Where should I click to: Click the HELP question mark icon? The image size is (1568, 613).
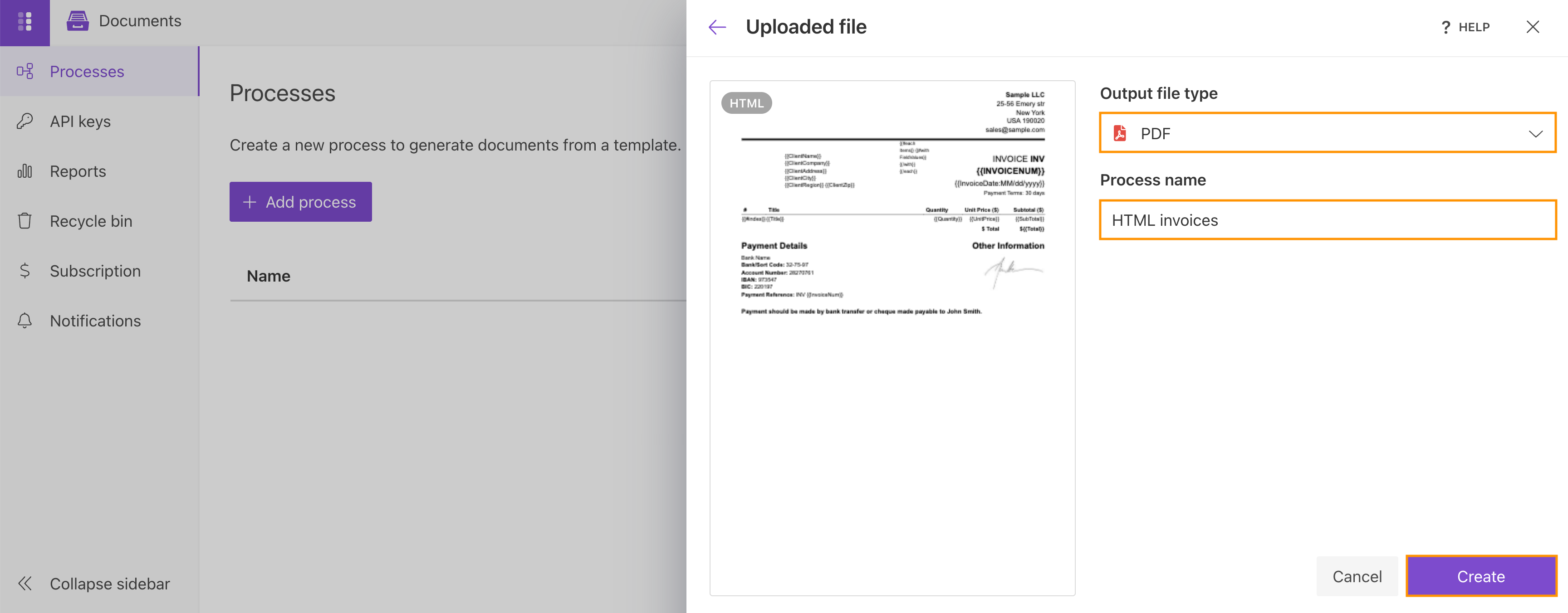pyautogui.click(x=1446, y=27)
